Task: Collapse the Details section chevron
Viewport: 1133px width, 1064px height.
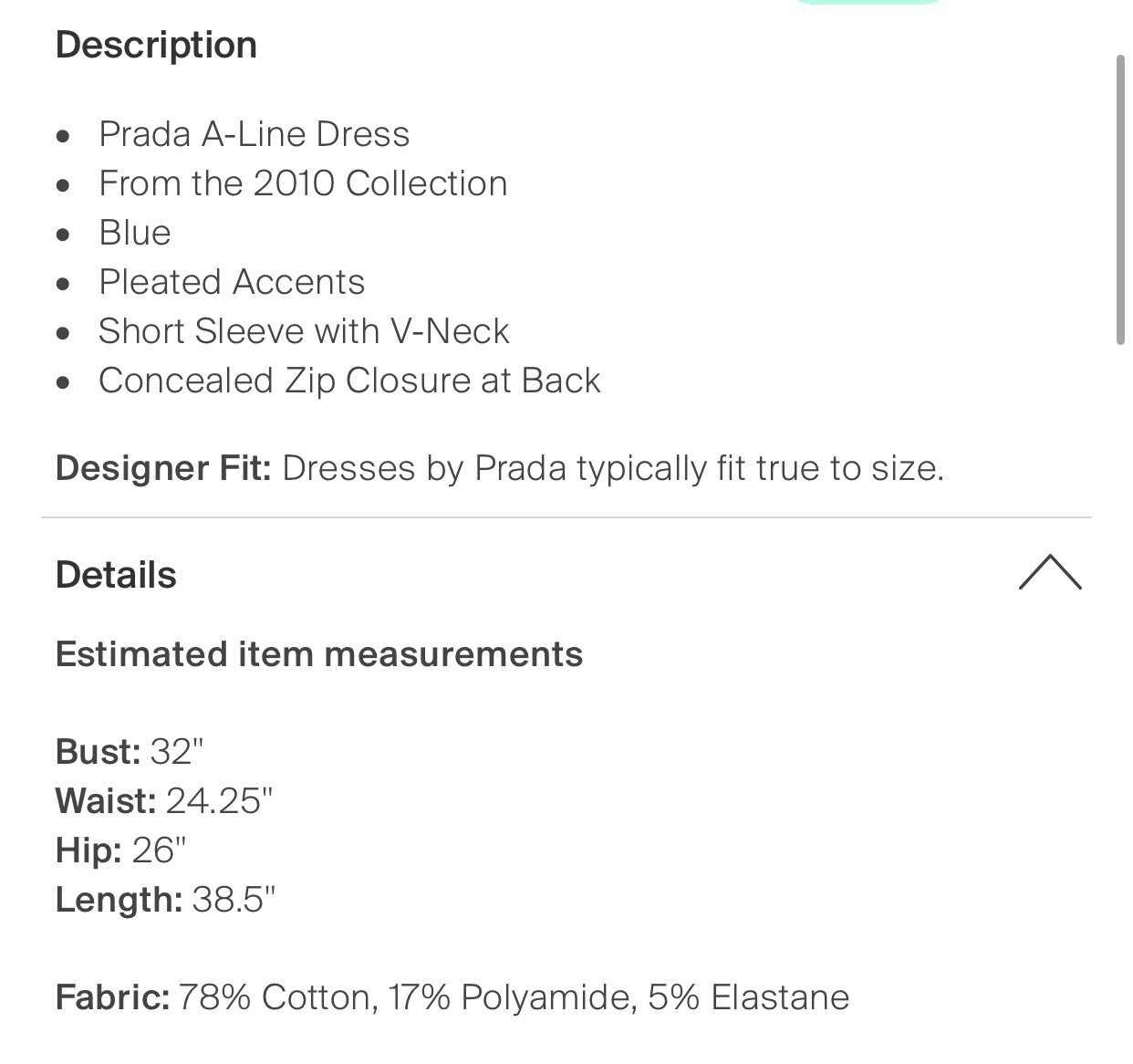Action: point(1052,573)
